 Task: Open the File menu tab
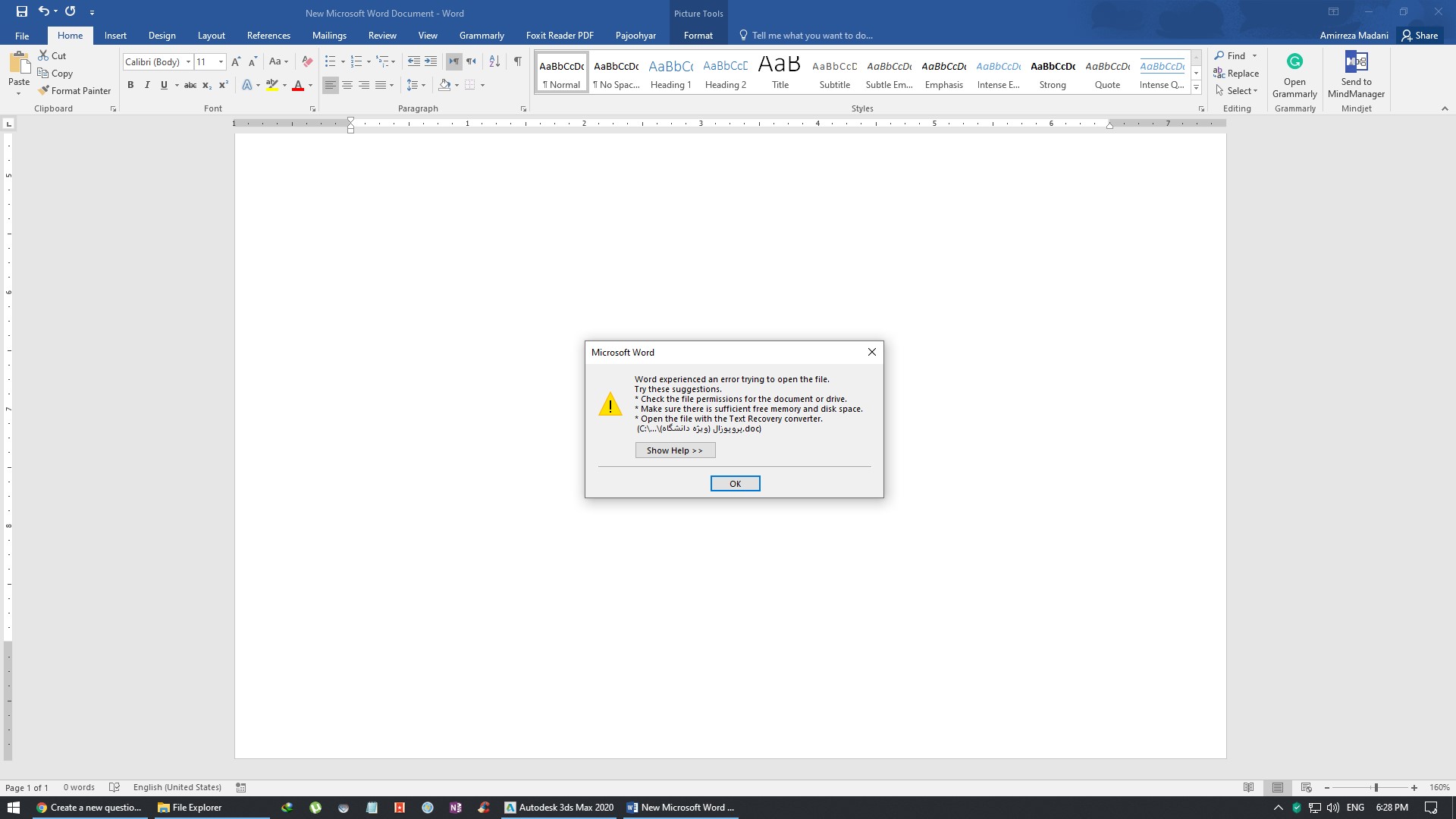point(22,36)
